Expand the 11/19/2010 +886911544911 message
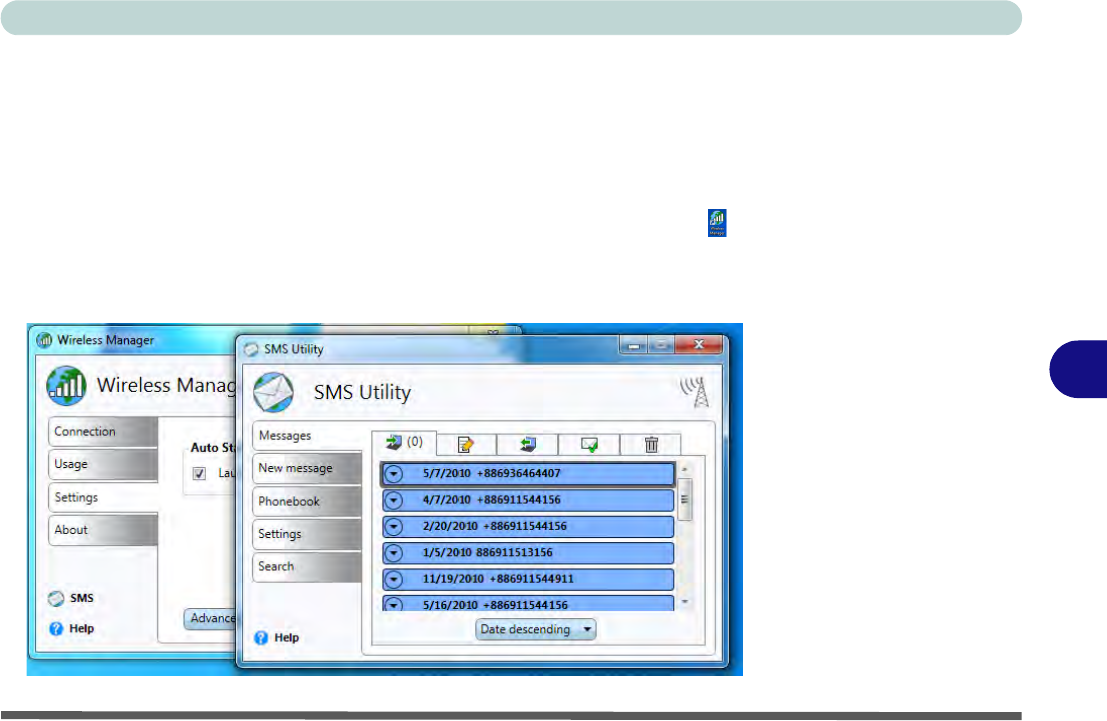 [x=394, y=579]
